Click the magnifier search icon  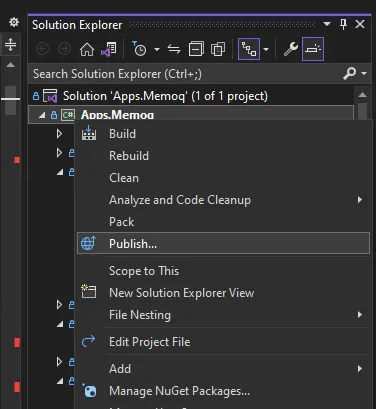tap(349, 73)
